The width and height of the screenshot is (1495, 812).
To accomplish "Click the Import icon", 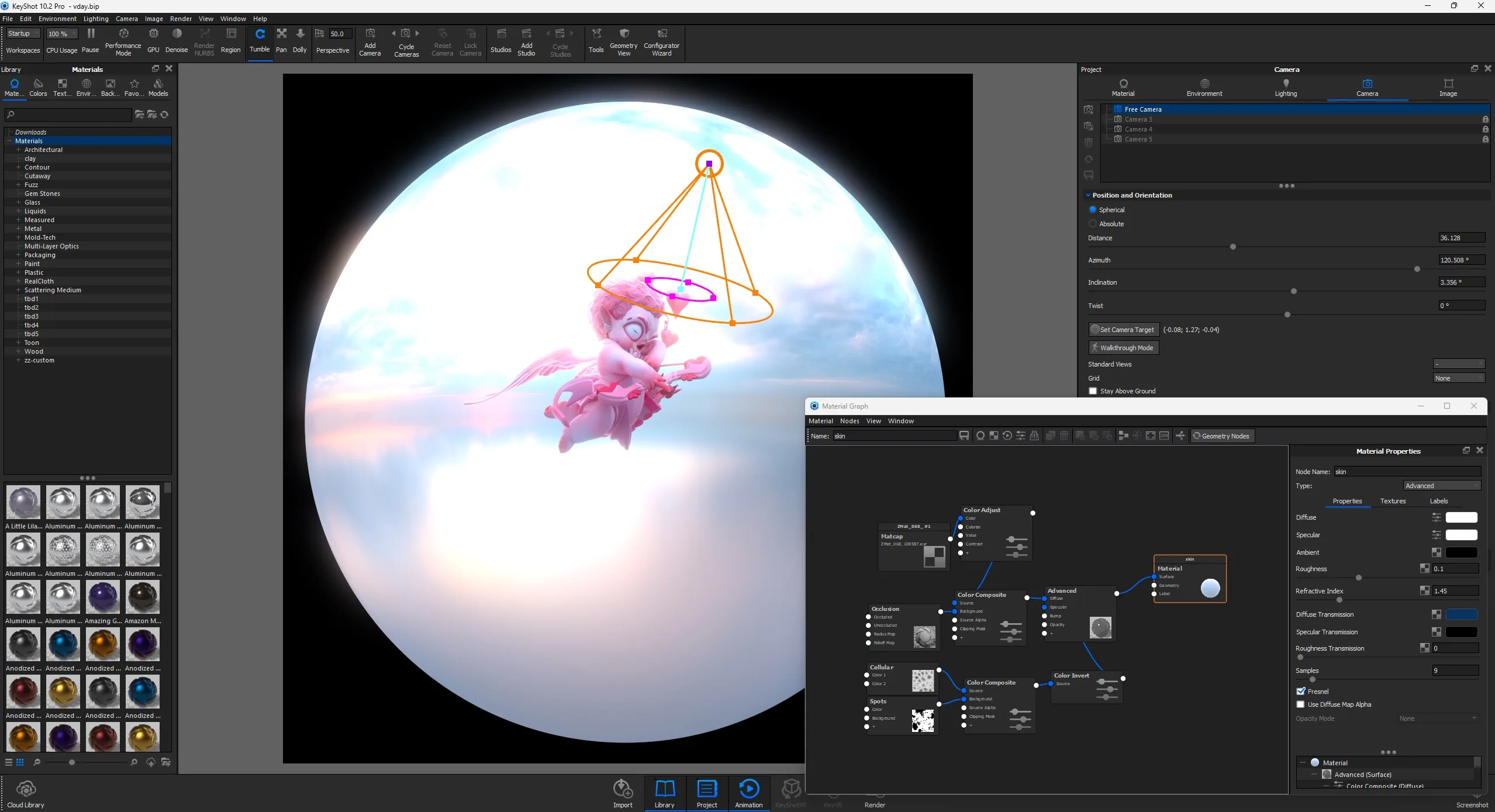I will tap(623, 794).
